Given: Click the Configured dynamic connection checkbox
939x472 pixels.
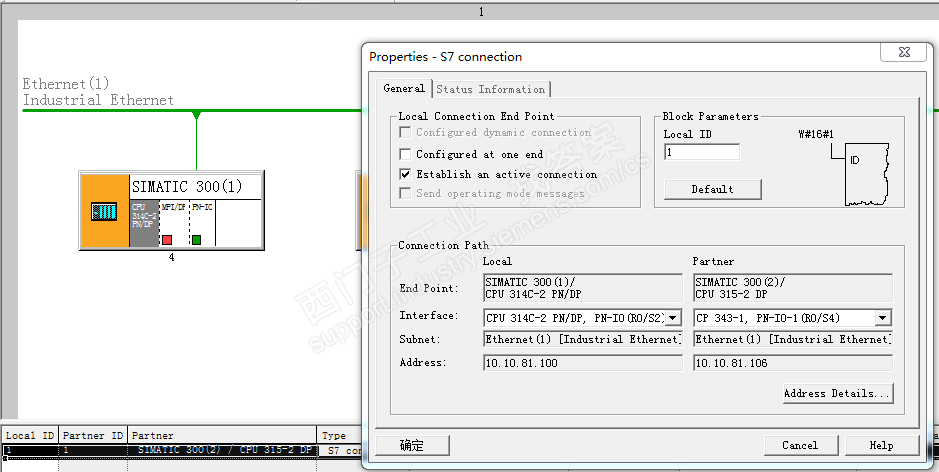Looking at the screenshot, I should 405,132.
